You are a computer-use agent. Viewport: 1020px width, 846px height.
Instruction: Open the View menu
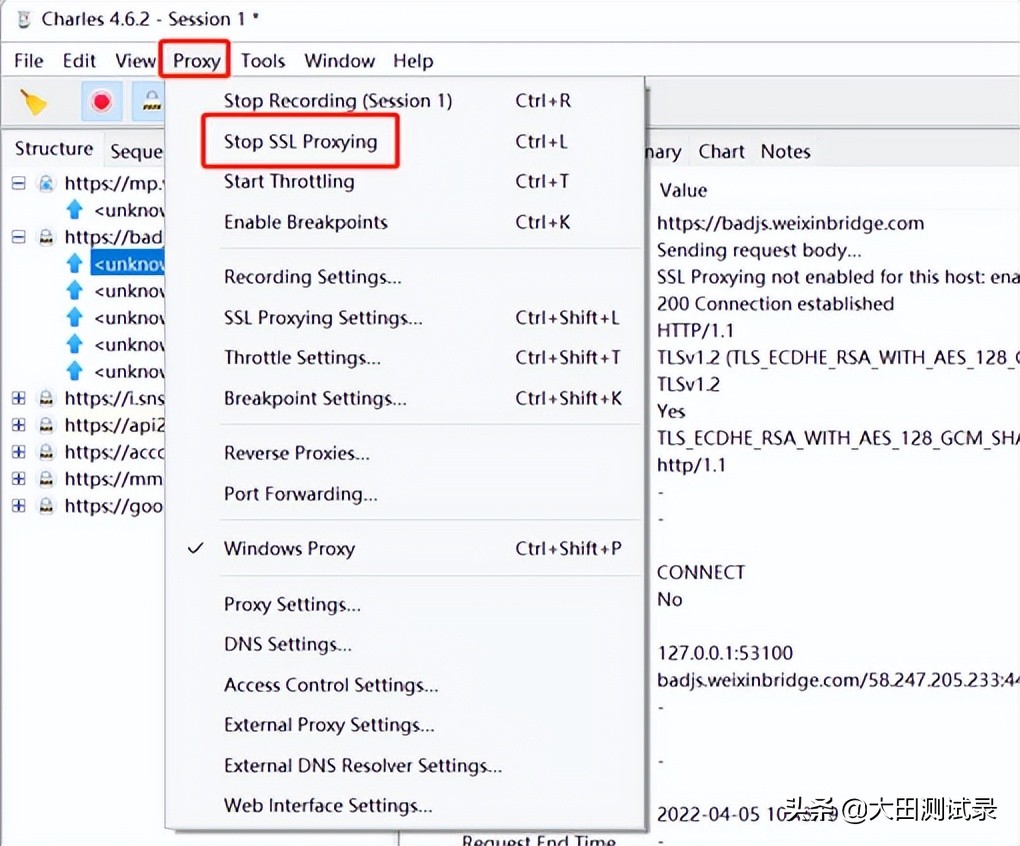pyautogui.click(x=135, y=61)
